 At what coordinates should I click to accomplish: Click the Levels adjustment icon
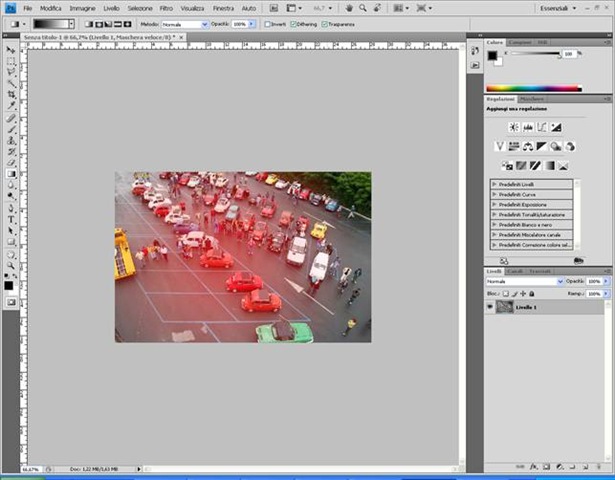(527, 127)
